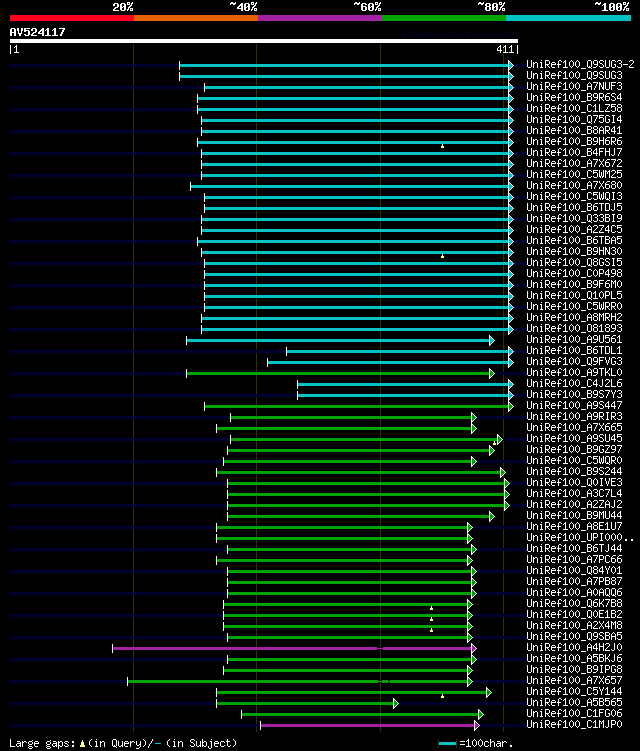Open UniRef100_A5B565 hit
The width and height of the screenshot is (640, 751).
tap(574, 703)
